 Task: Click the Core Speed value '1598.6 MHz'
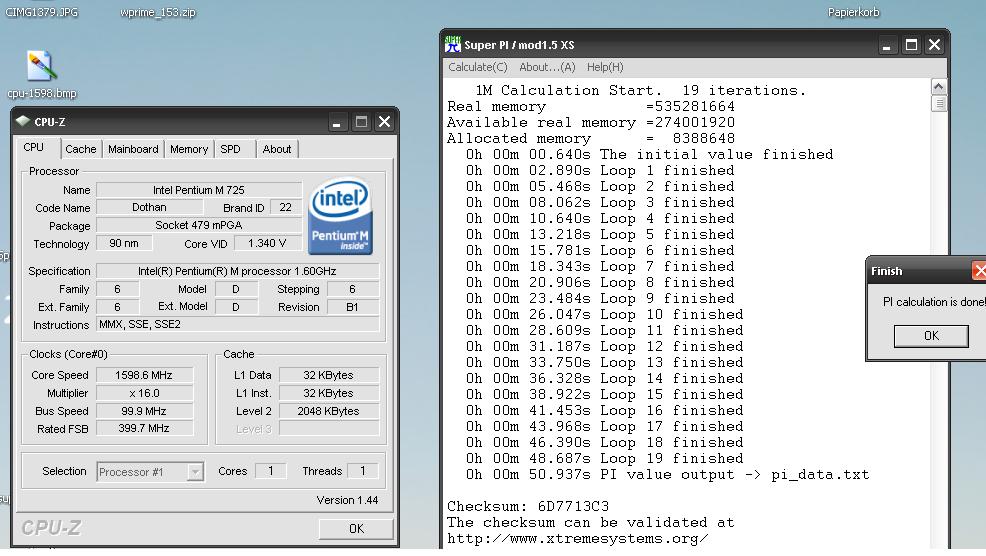click(x=143, y=375)
